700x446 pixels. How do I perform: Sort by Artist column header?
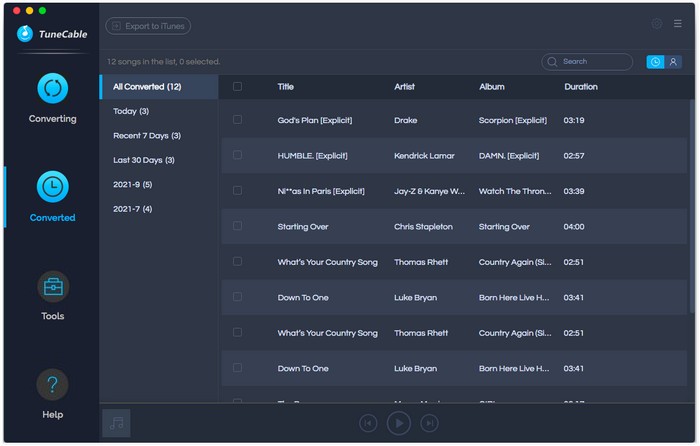[x=404, y=87]
